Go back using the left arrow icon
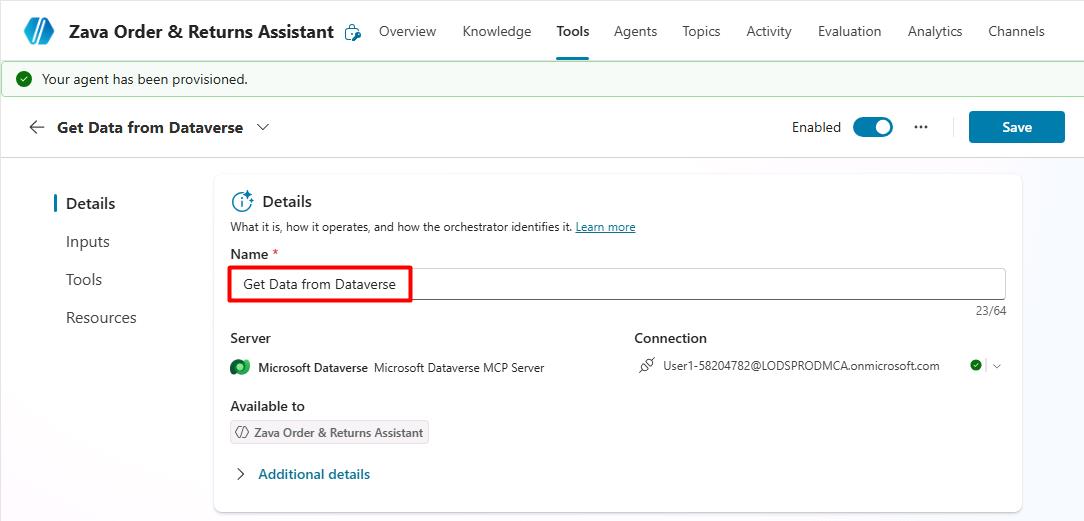The width and height of the screenshot is (1084, 521). tap(37, 127)
